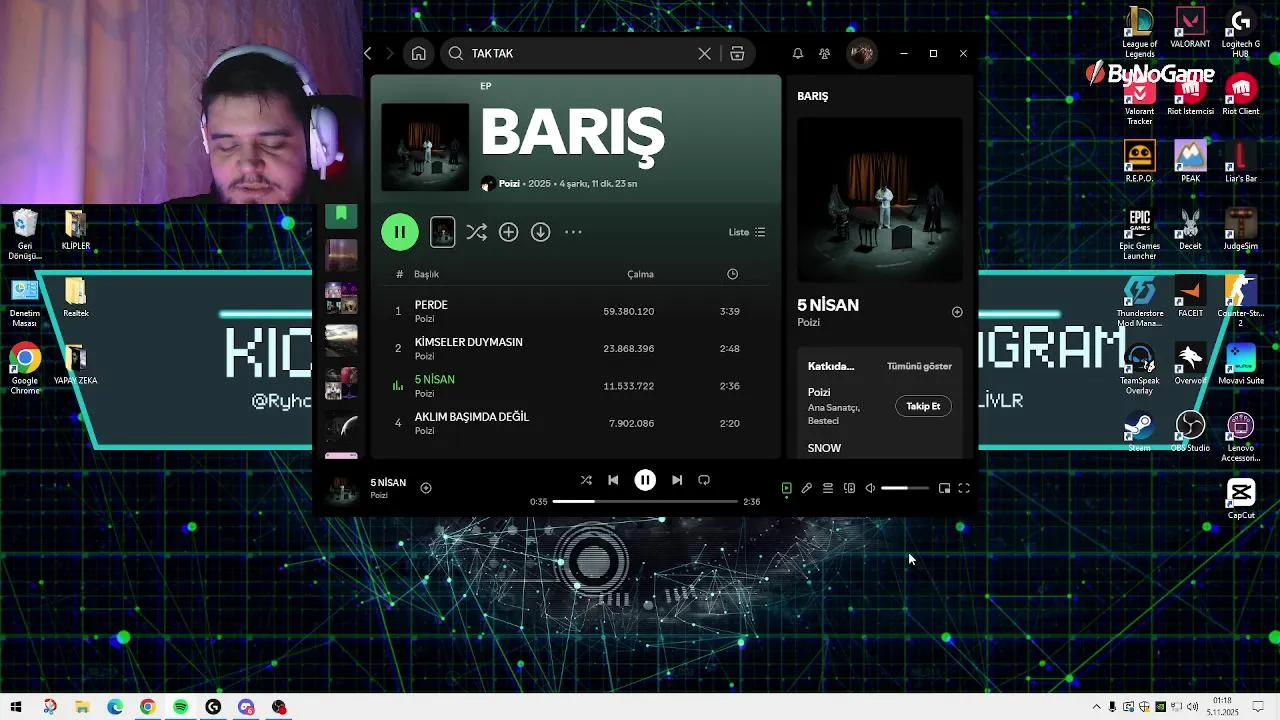Go to Spotify Home with the house icon
1280x720 pixels.
(x=419, y=54)
